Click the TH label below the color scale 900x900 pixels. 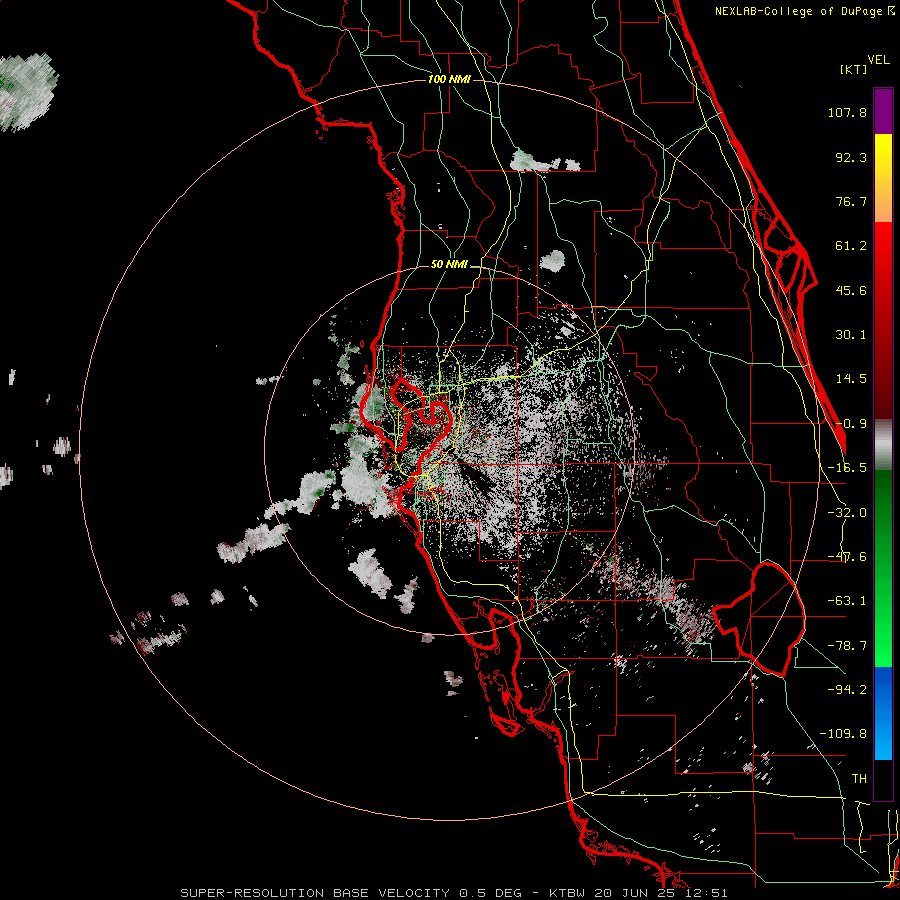pyautogui.click(x=859, y=778)
